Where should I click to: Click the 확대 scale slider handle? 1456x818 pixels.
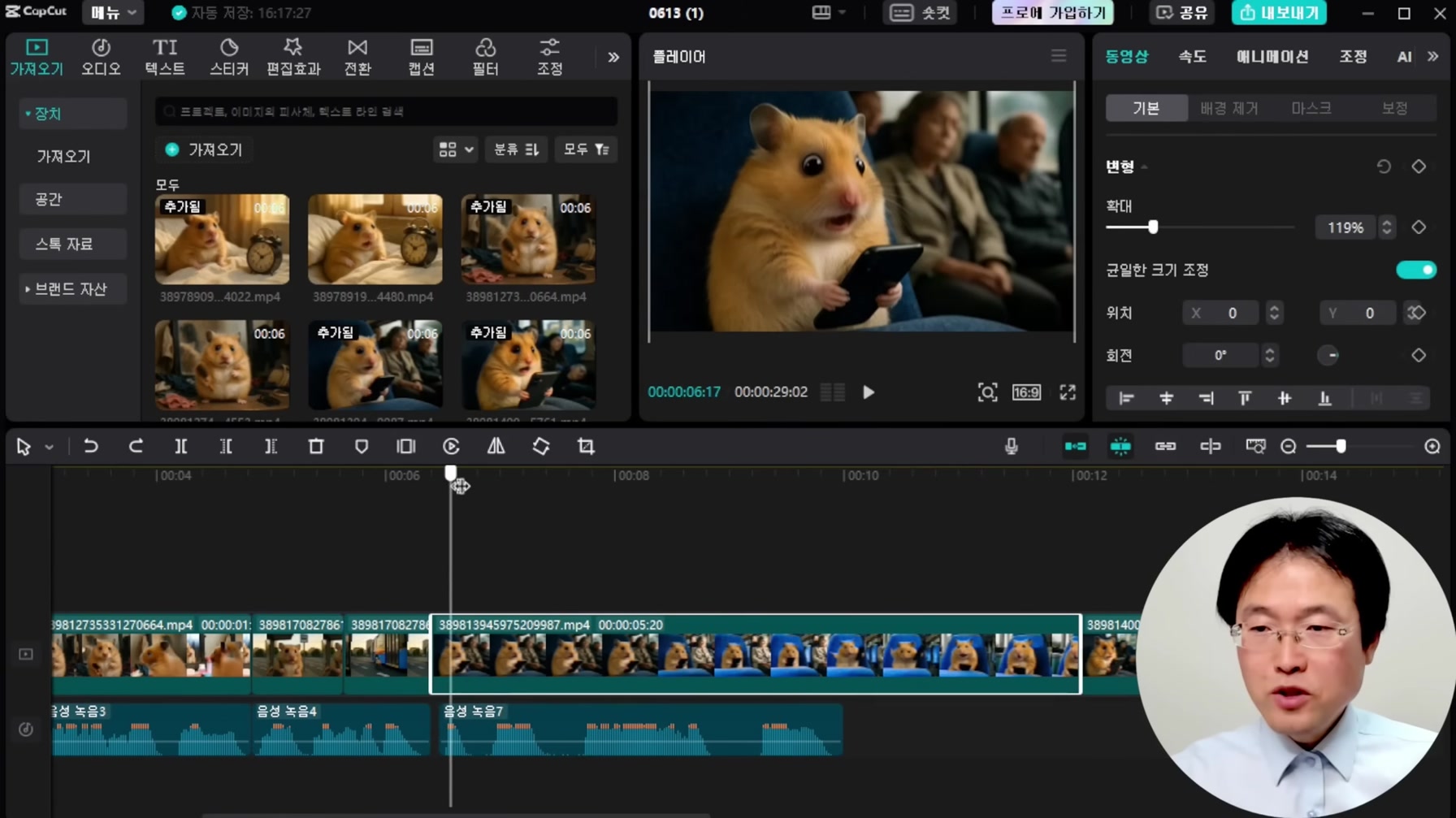[x=1153, y=227]
